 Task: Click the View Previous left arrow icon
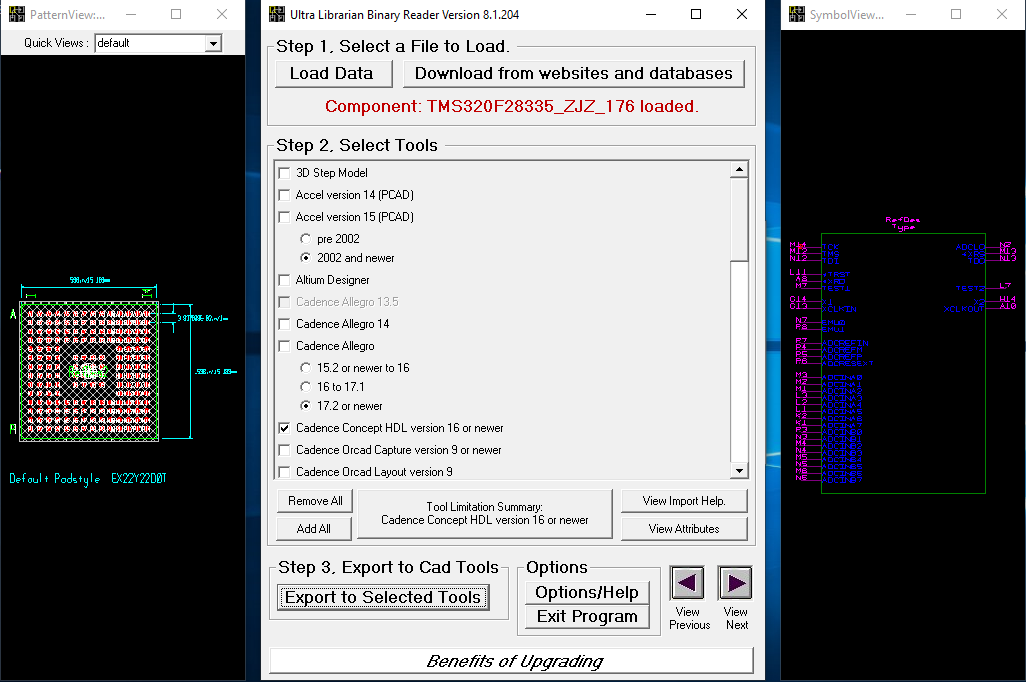click(x=687, y=583)
